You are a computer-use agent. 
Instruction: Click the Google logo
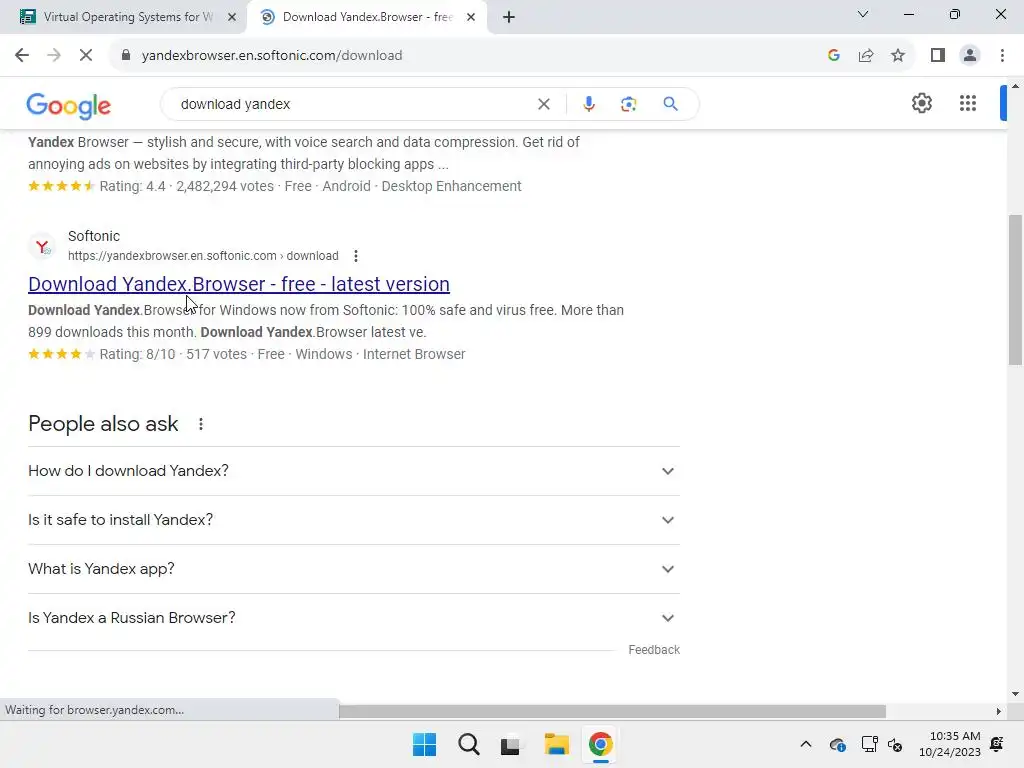(69, 106)
